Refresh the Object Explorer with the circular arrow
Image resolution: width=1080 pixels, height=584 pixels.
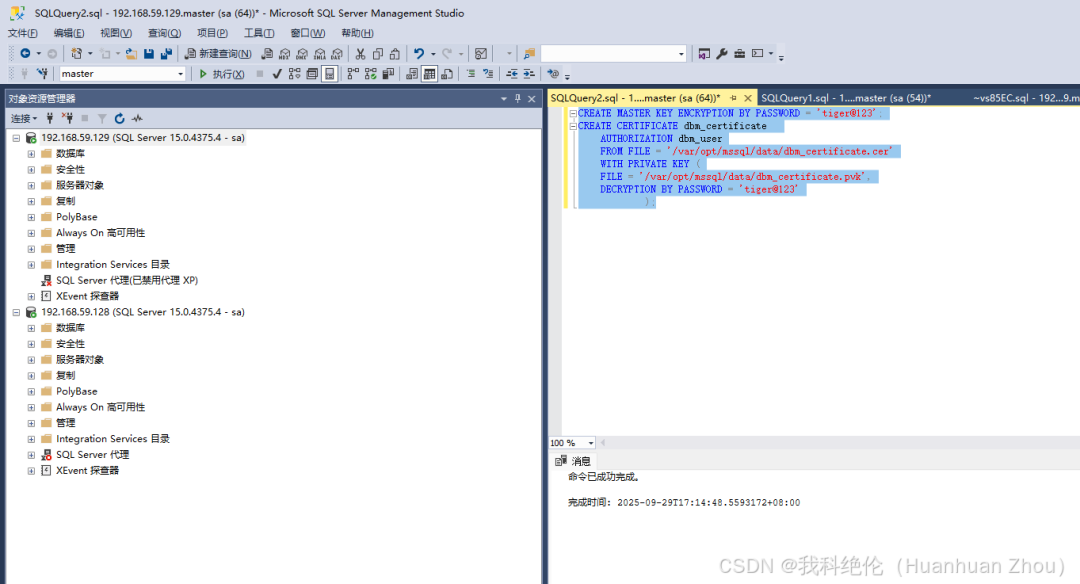119,118
